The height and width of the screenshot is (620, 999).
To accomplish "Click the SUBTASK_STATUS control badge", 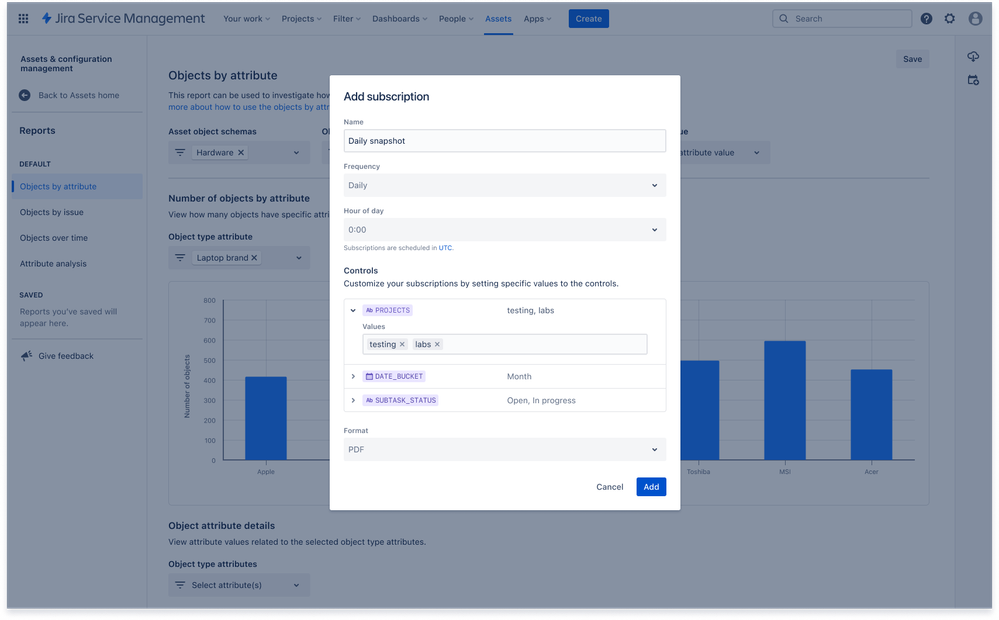I will pyautogui.click(x=400, y=400).
